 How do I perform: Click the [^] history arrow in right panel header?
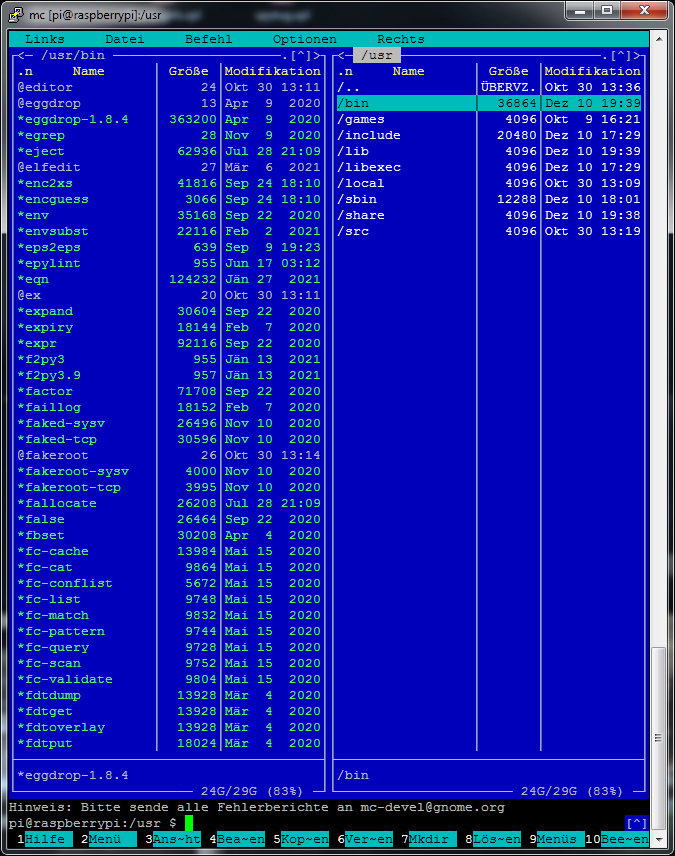[x=625, y=56]
